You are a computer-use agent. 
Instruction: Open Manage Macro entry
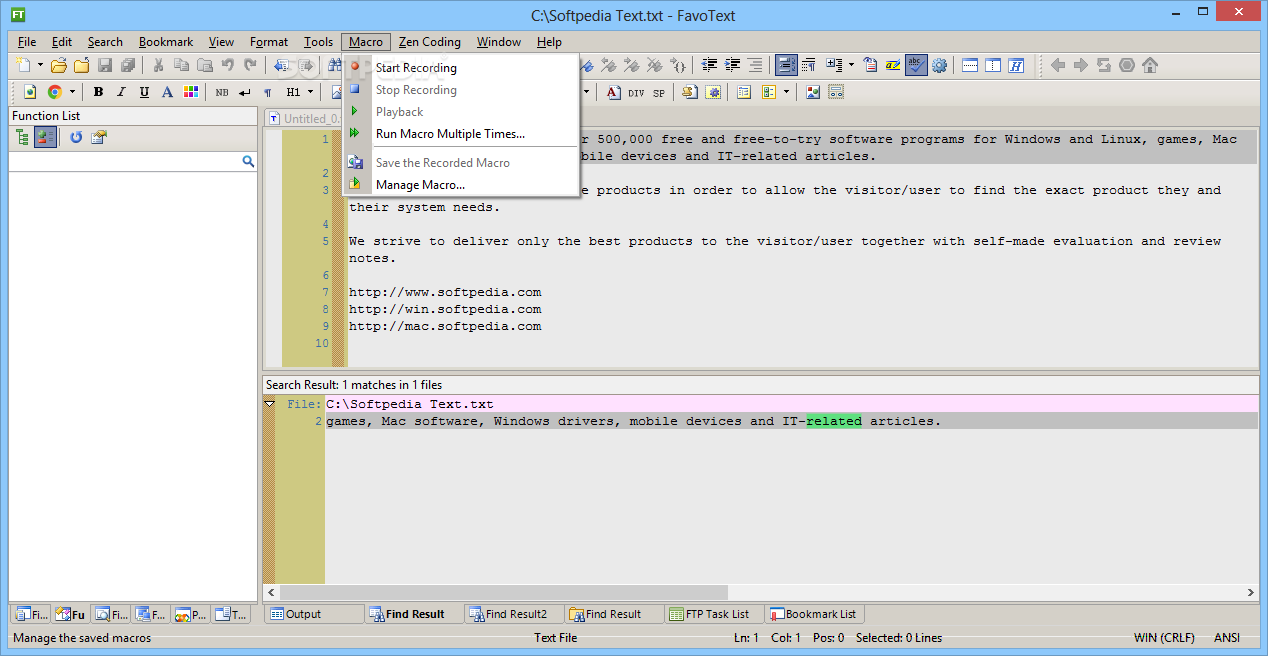[x=420, y=185]
